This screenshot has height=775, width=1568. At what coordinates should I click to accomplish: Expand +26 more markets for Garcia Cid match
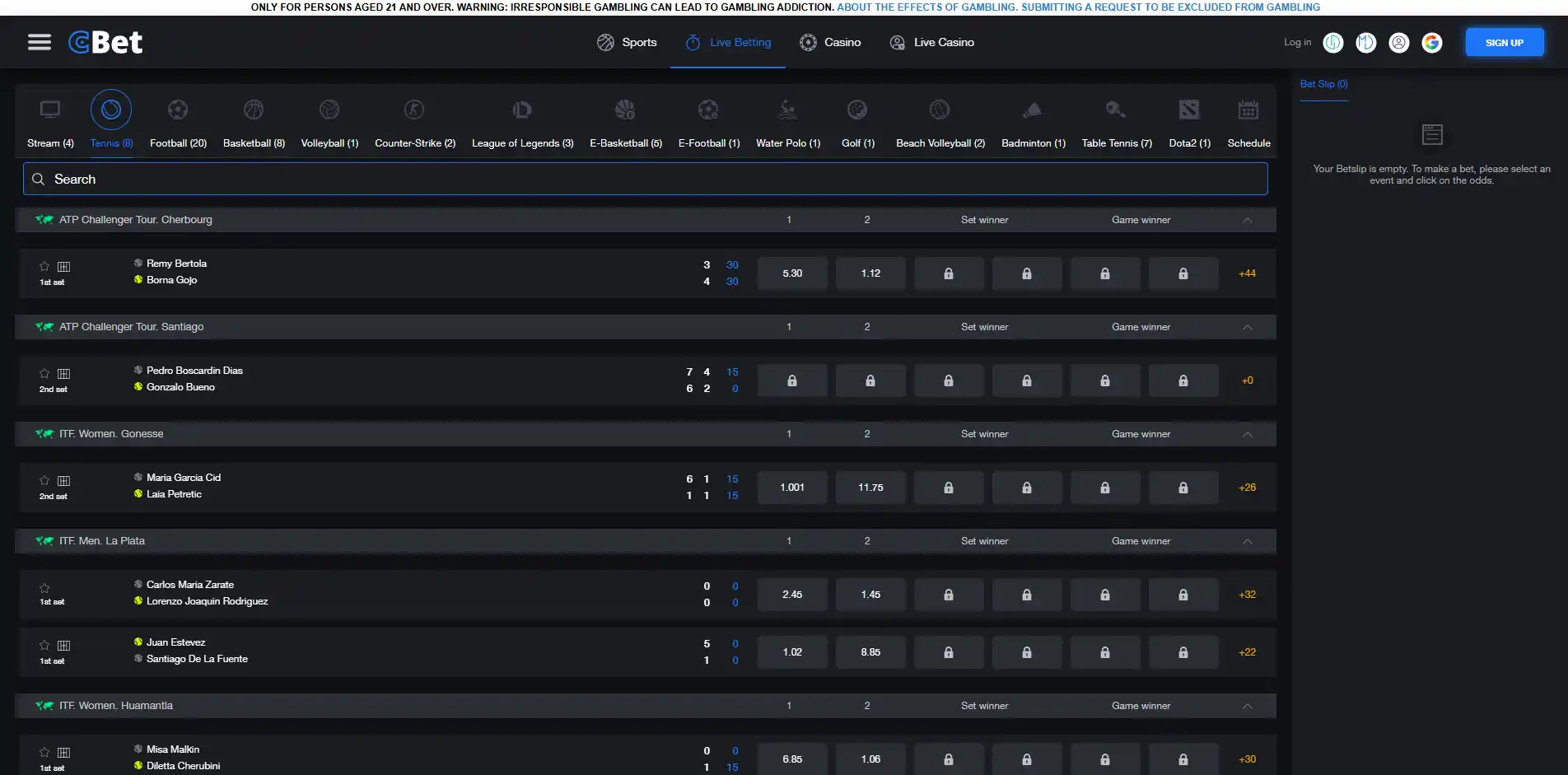coord(1247,488)
